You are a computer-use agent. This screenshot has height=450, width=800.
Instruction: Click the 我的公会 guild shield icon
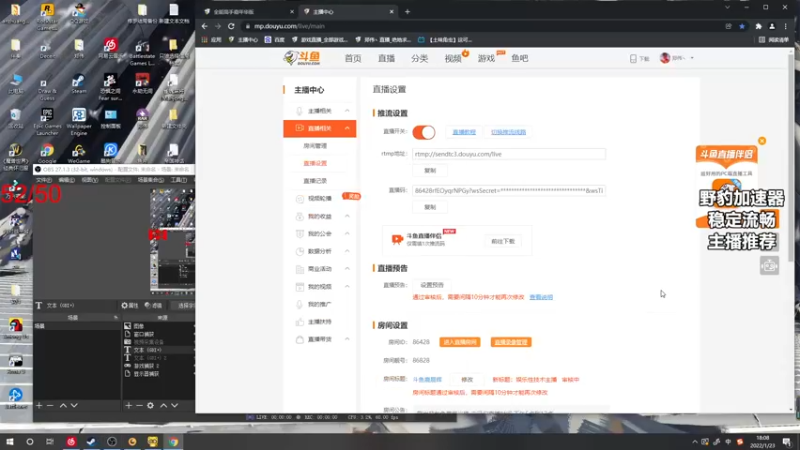pyautogui.click(x=299, y=234)
